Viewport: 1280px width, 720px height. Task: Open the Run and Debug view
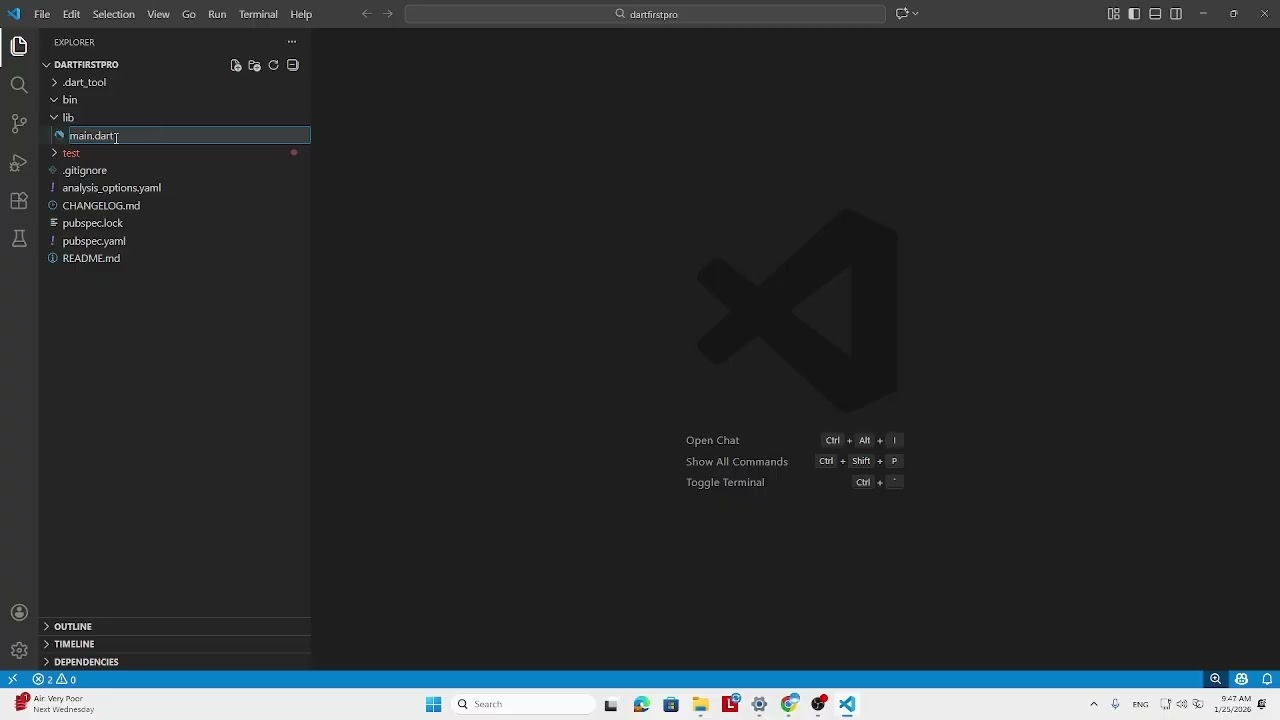point(19,162)
